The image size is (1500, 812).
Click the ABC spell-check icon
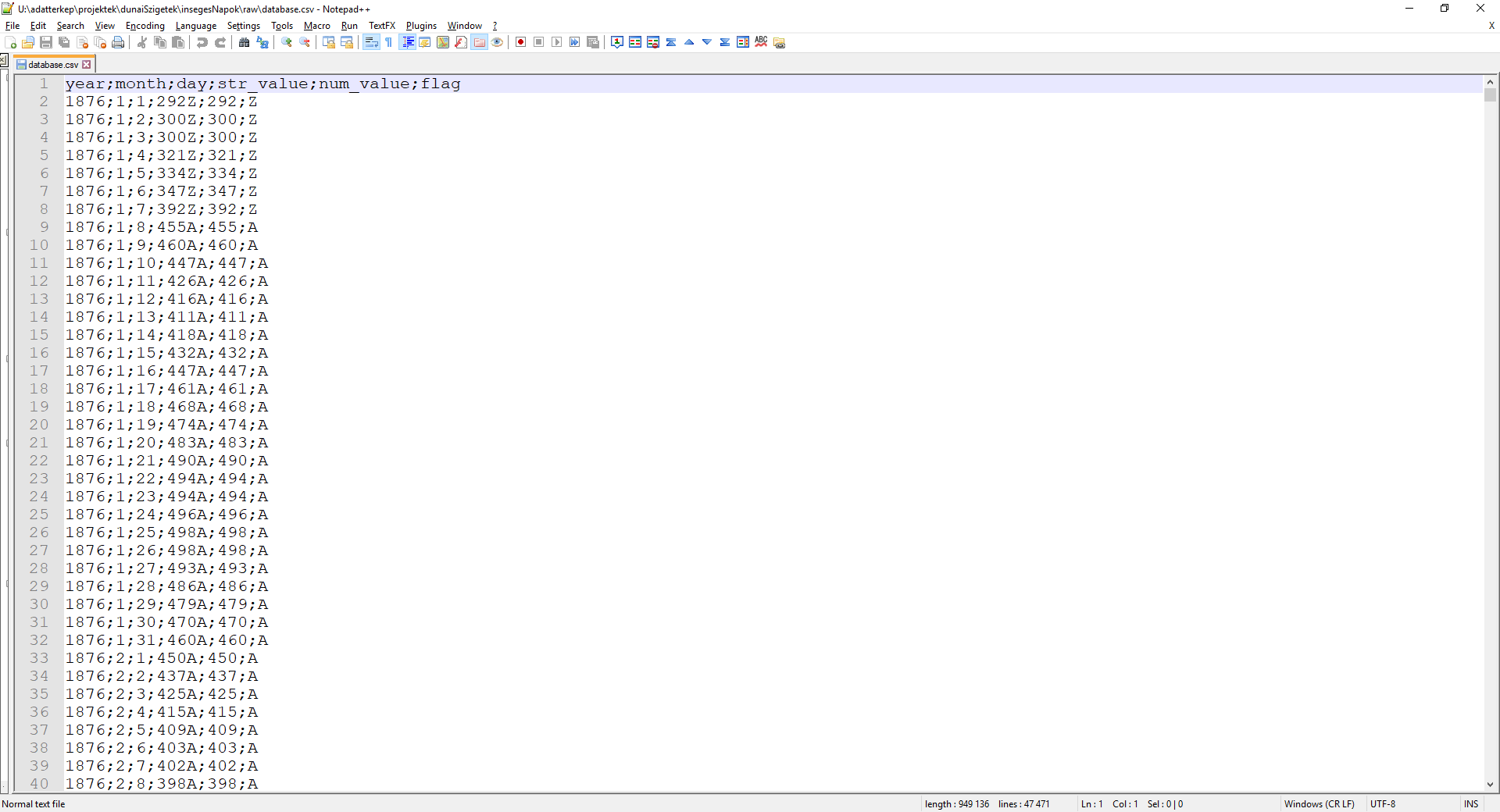[761, 42]
